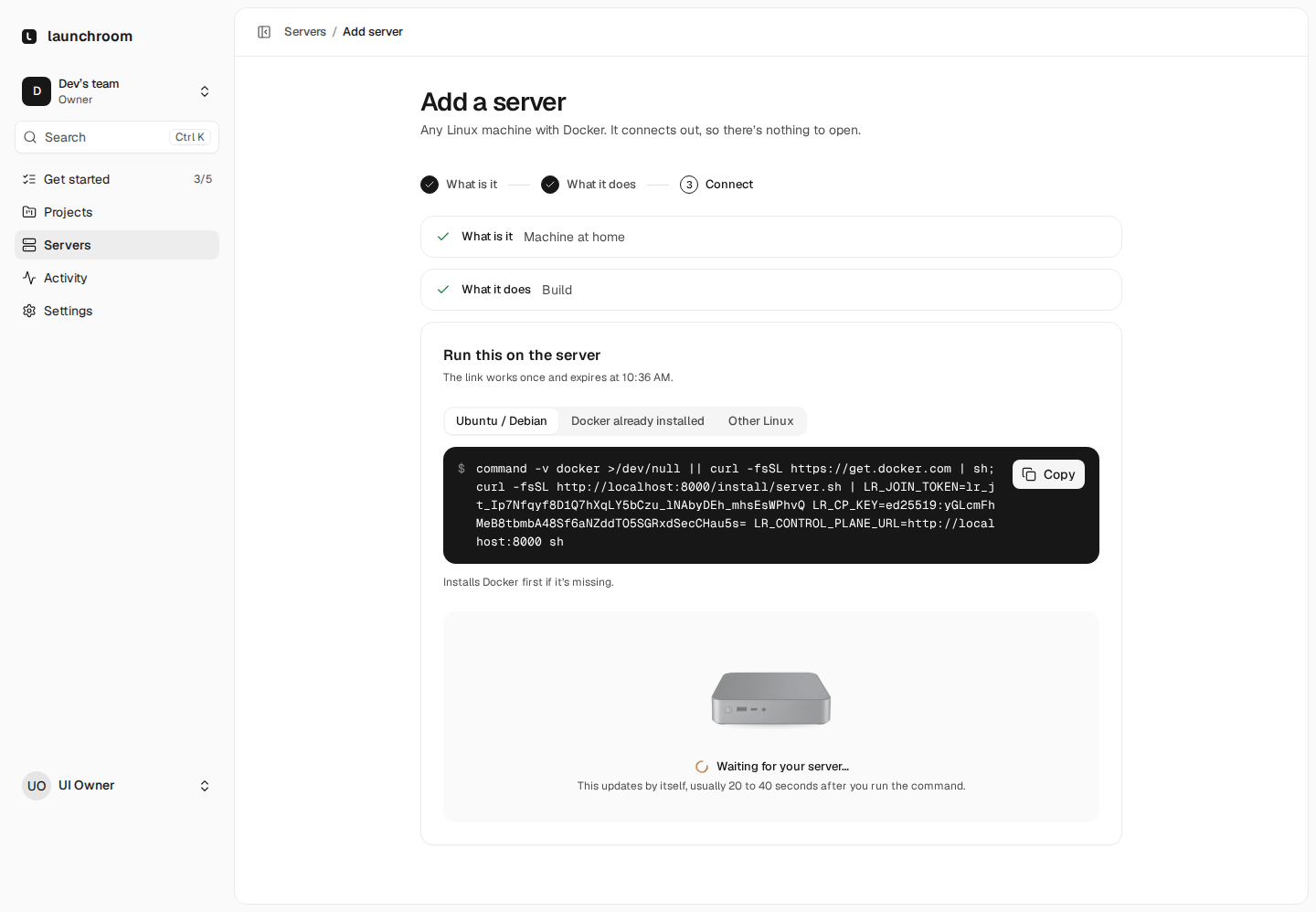Click the Projects icon in sidebar

[29, 212]
